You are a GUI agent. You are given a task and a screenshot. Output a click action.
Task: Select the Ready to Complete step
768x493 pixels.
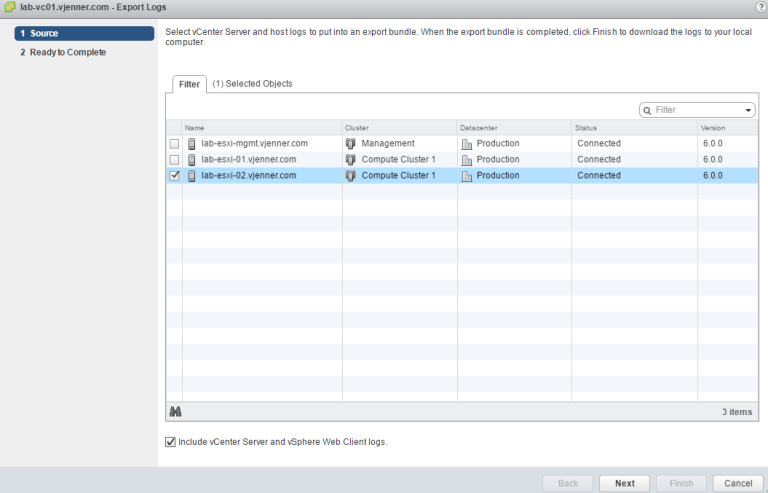(62, 52)
